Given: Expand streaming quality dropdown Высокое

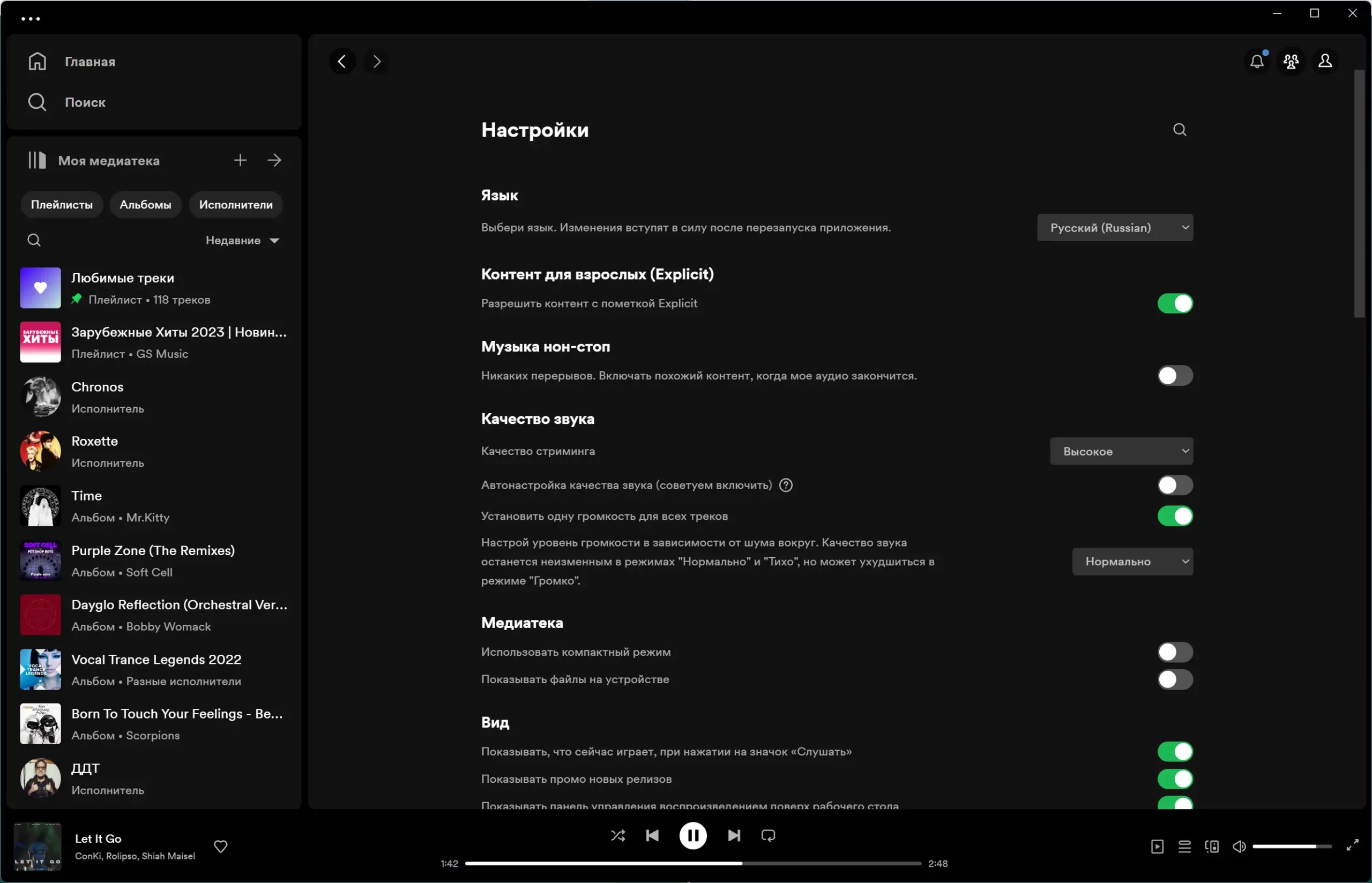Looking at the screenshot, I should click(1121, 451).
